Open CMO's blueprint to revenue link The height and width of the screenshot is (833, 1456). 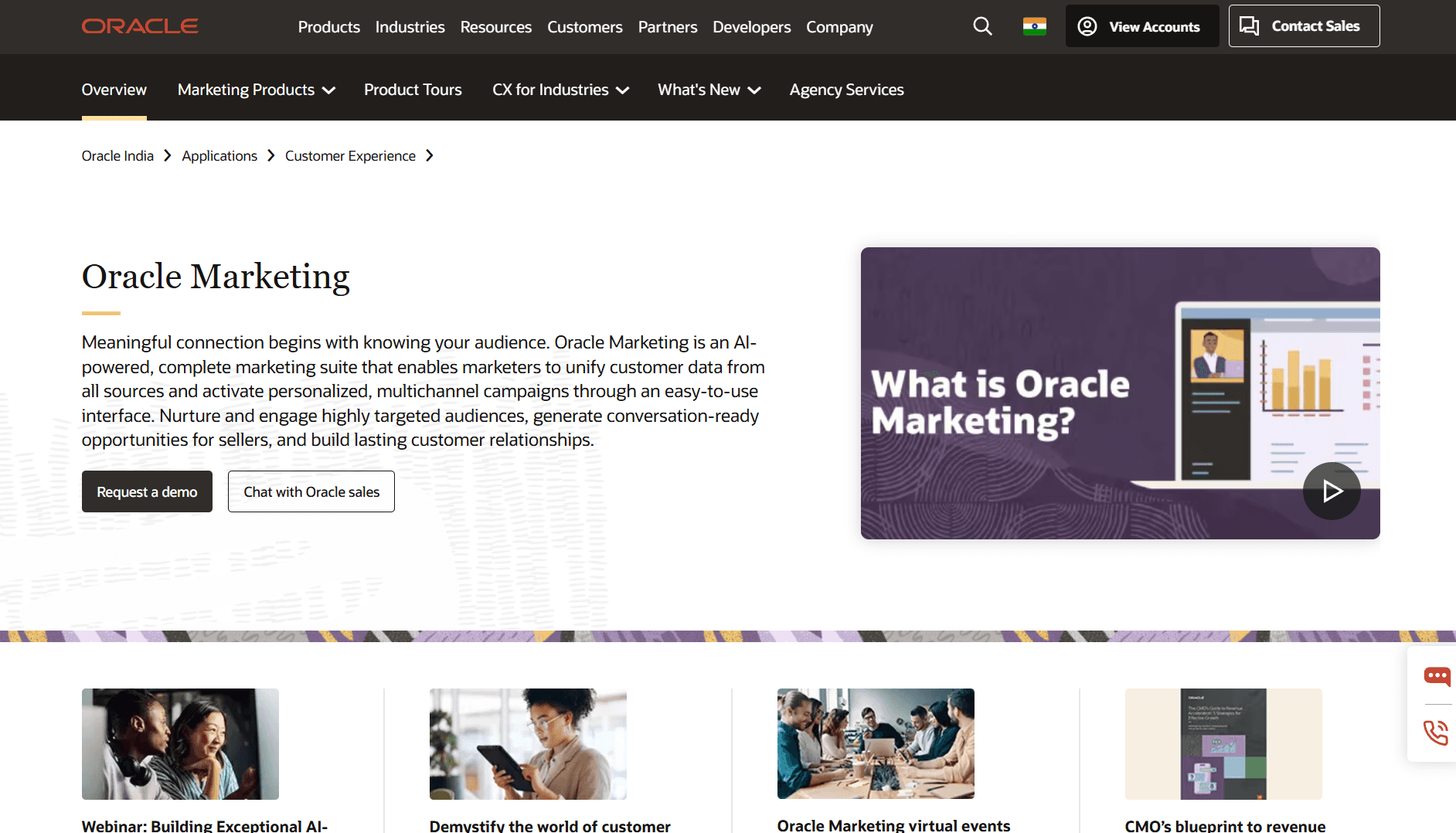pyautogui.click(x=1225, y=825)
